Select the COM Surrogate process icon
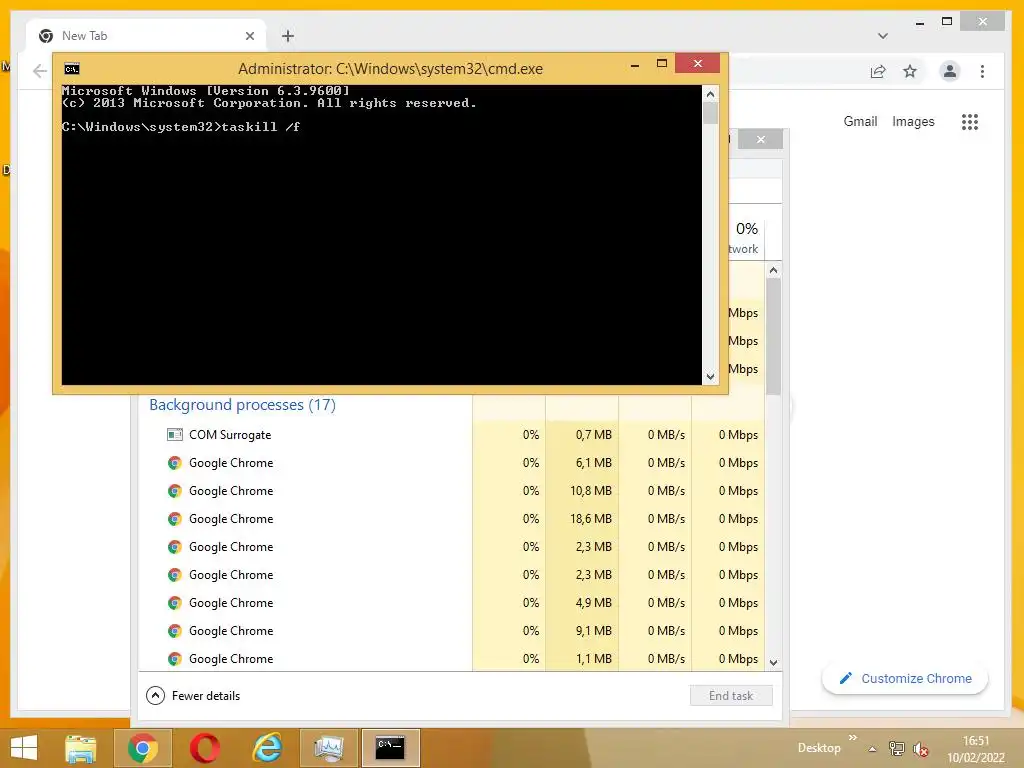 pos(174,434)
